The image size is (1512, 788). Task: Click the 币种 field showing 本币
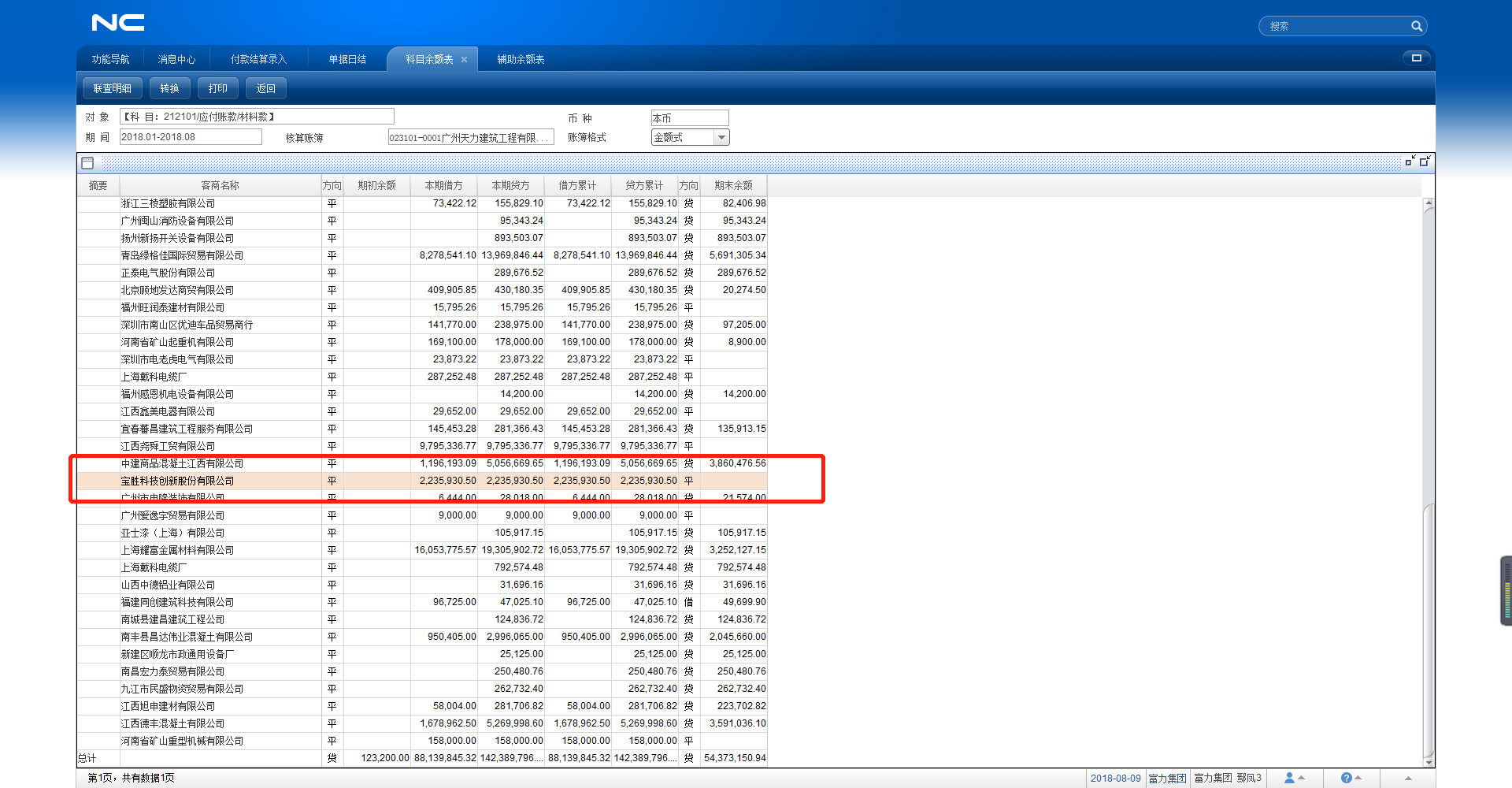[690, 118]
